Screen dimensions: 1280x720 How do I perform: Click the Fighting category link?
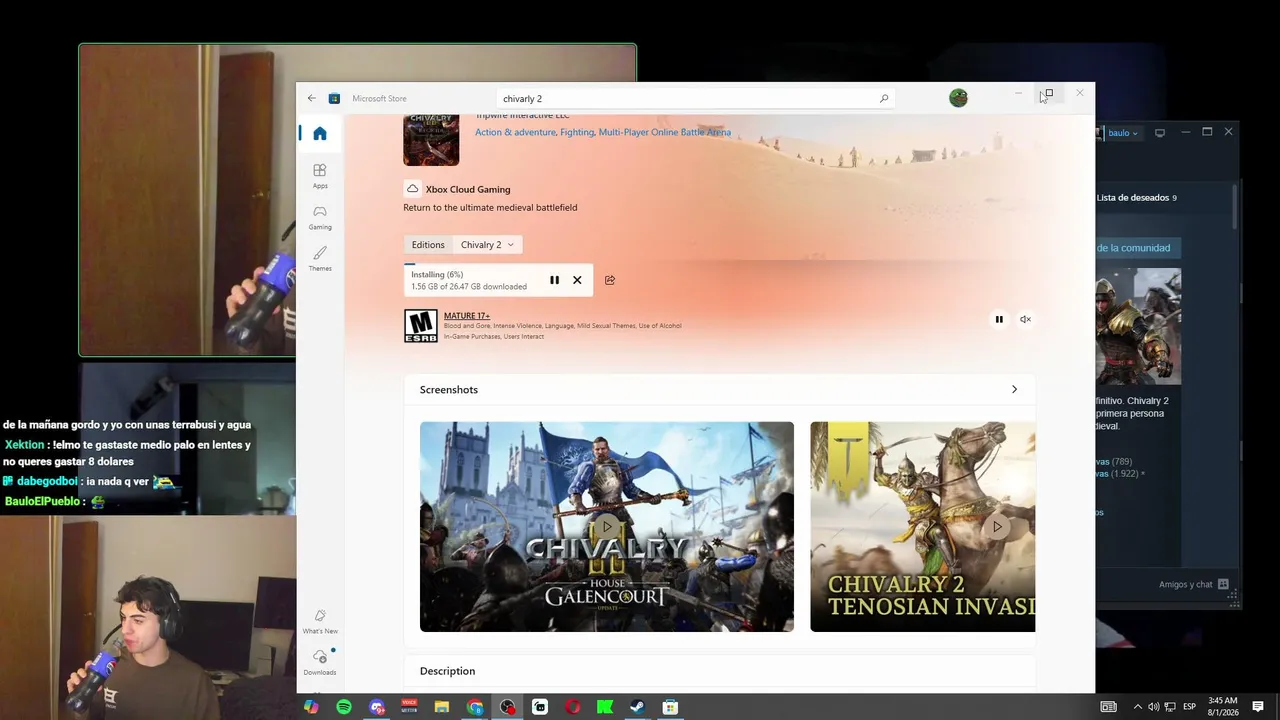(x=577, y=132)
